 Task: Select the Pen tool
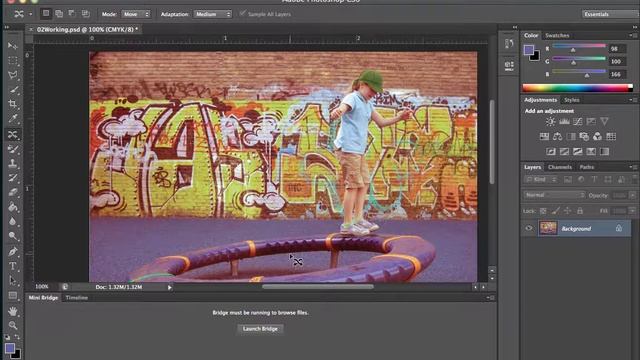tap(13, 251)
